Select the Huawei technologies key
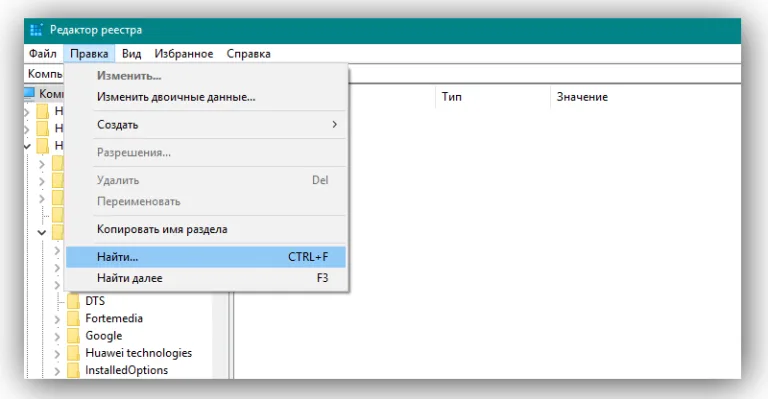The width and height of the screenshot is (768, 399). click(x=139, y=353)
